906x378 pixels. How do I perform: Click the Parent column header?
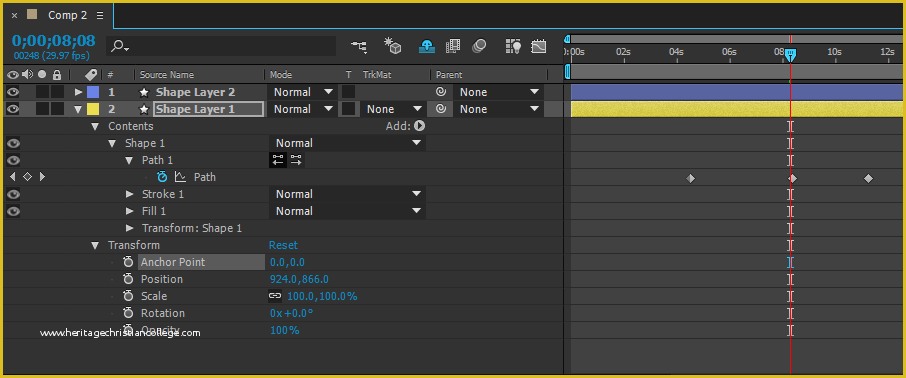tap(449, 75)
